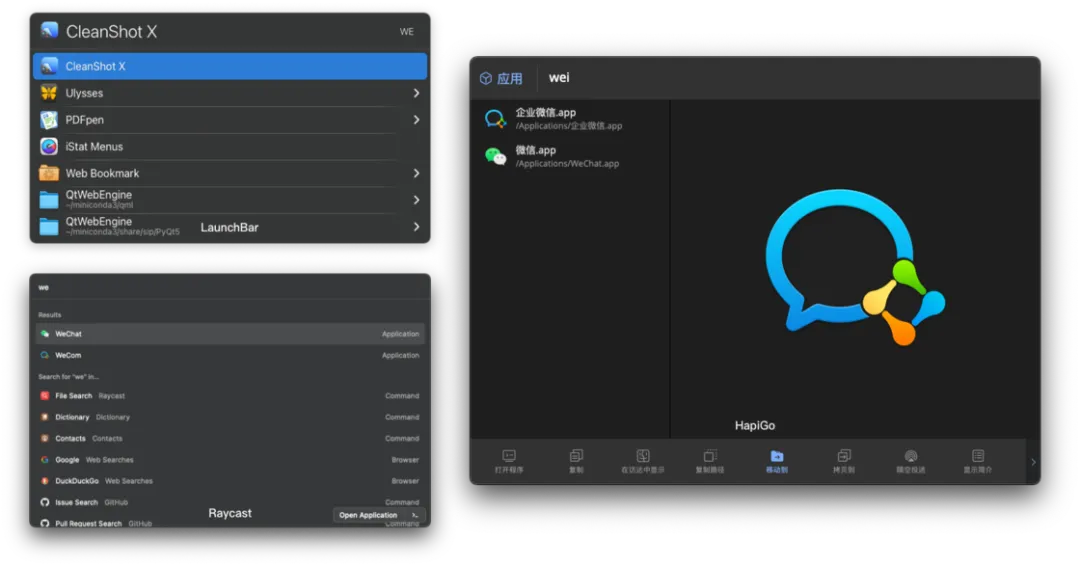Click the QtWebEngine folder icon under miniconda3/qml
The width and height of the screenshot is (1080, 567).
[x=49, y=200]
